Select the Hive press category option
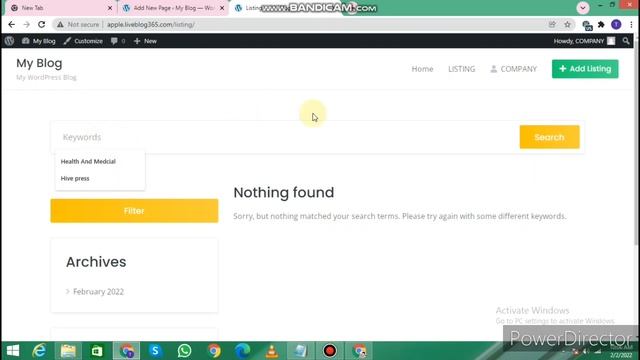The width and height of the screenshot is (640, 360). click(x=75, y=178)
